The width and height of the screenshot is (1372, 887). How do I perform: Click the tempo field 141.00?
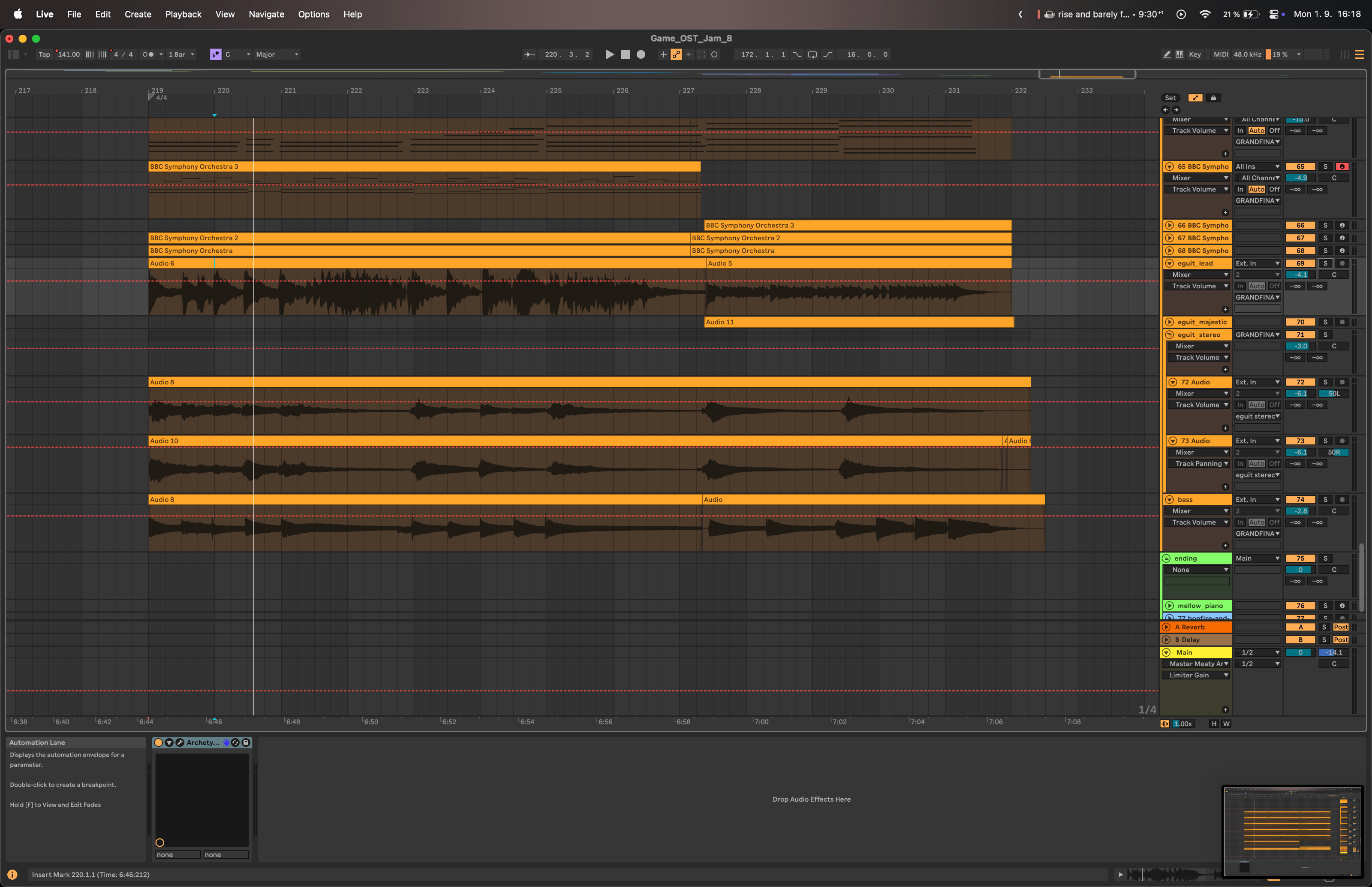(69, 54)
